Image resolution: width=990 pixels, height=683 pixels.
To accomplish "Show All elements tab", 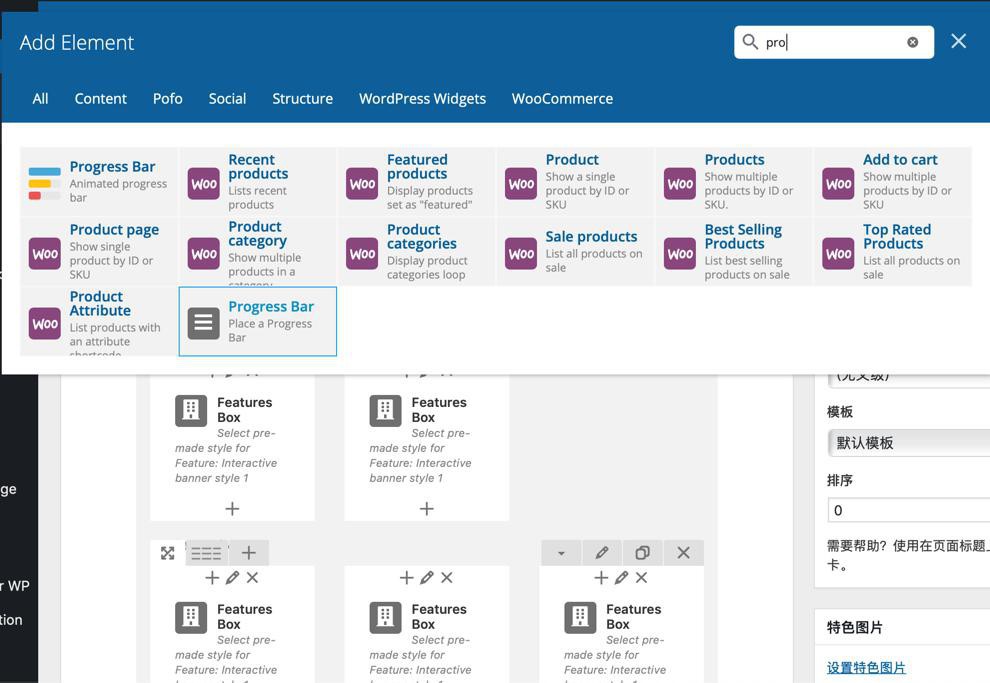I will [40, 98].
